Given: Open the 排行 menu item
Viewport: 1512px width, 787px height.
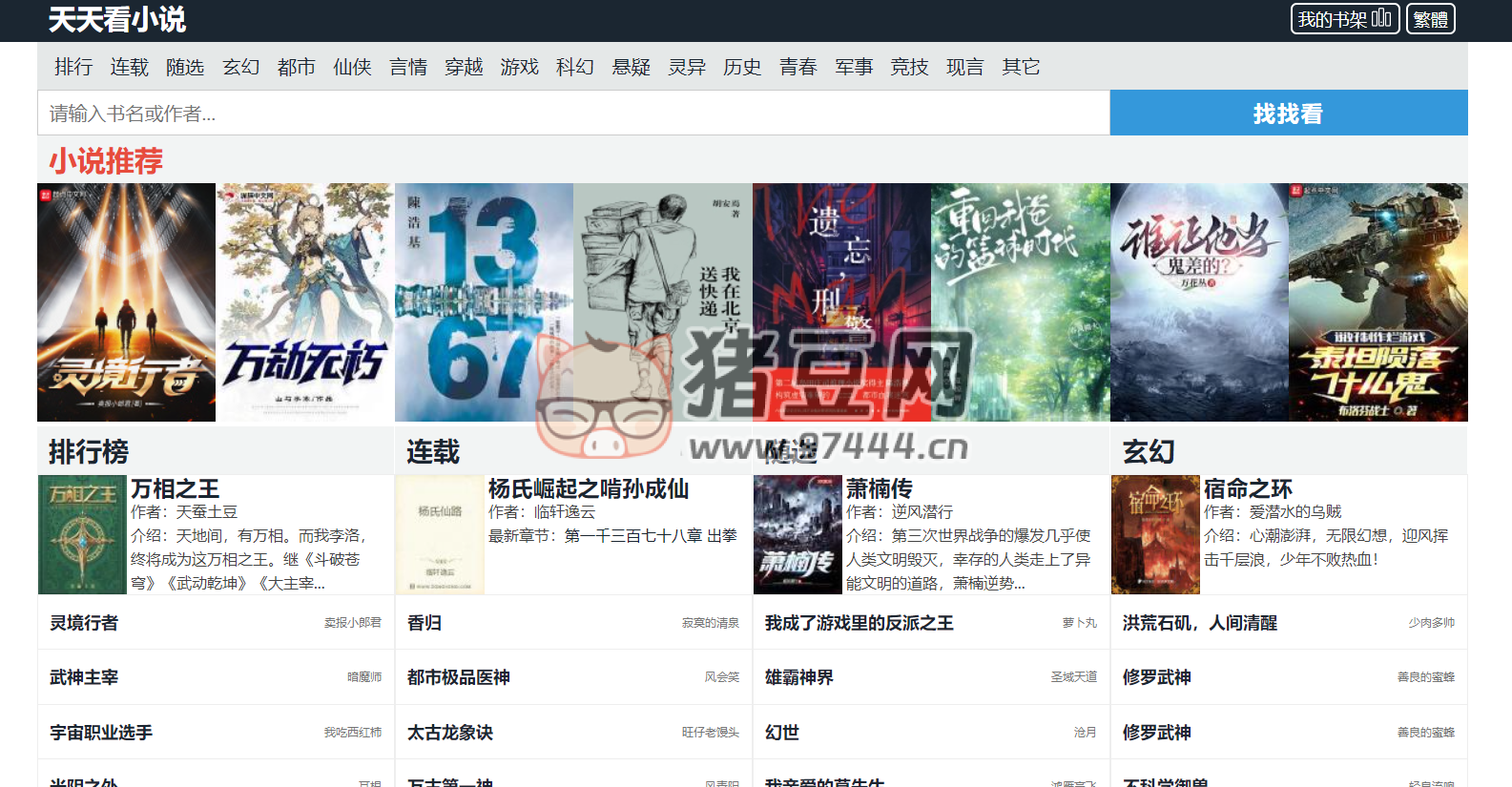Looking at the screenshot, I should pyautogui.click(x=73, y=67).
